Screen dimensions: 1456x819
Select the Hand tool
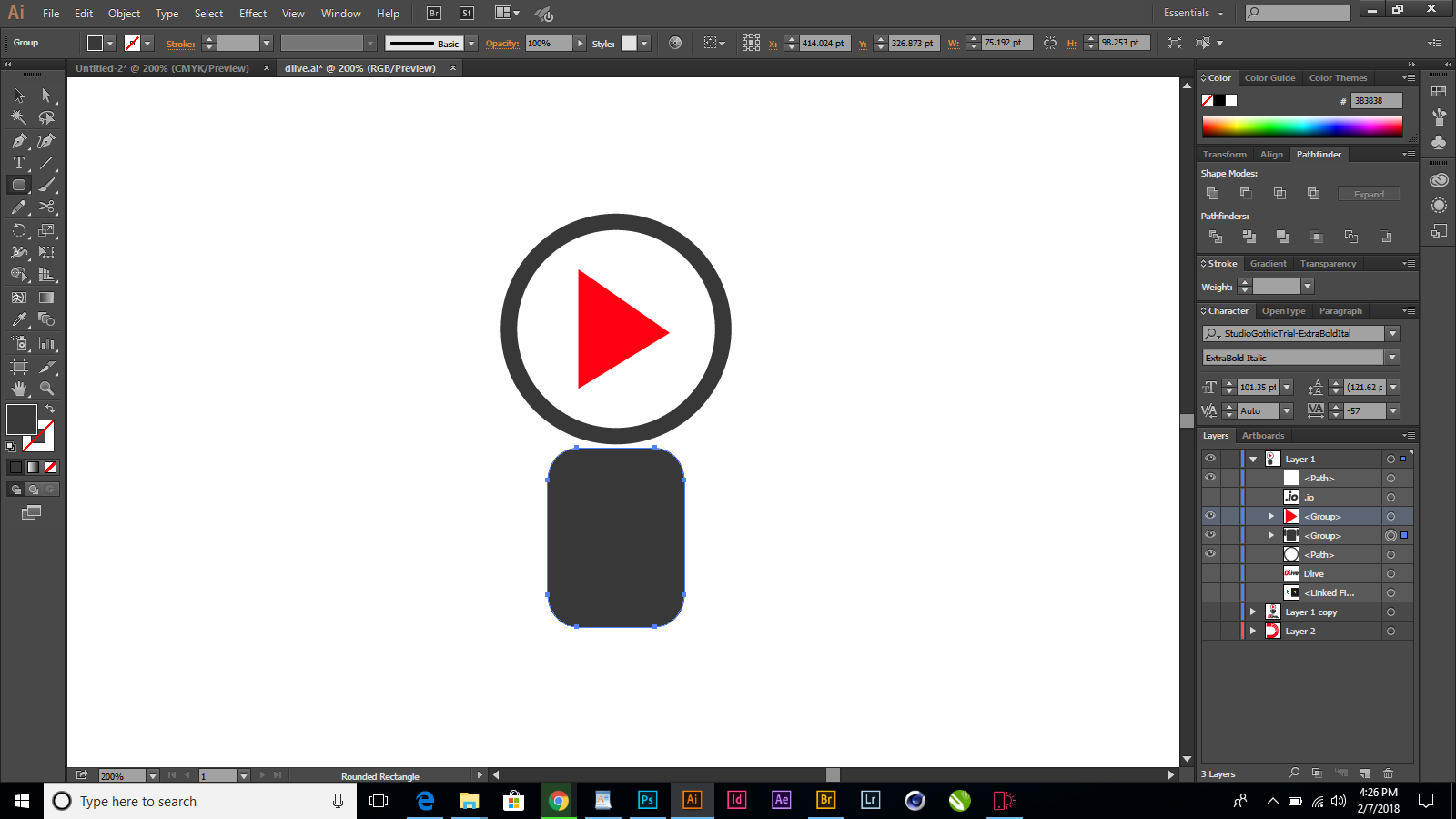pyautogui.click(x=18, y=389)
